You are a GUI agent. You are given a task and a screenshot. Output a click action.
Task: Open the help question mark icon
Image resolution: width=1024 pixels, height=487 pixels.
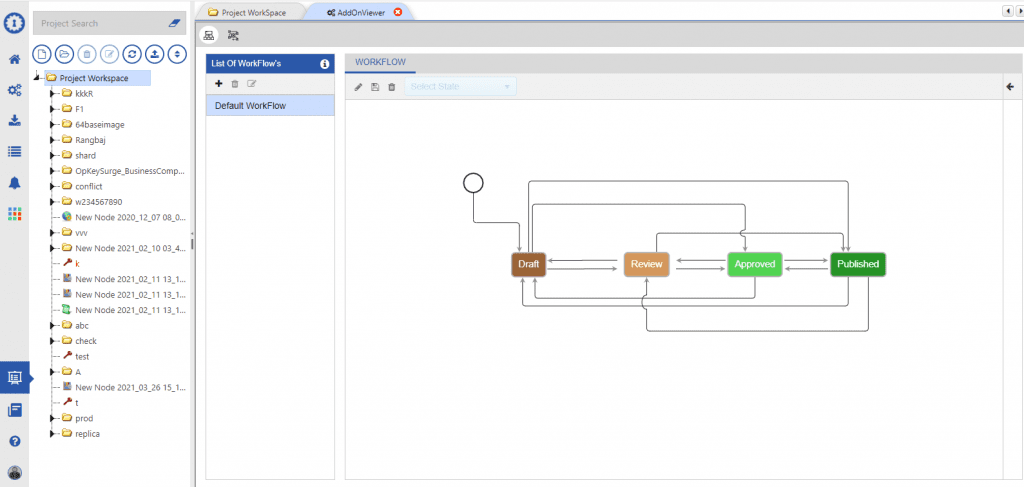coord(14,440)
